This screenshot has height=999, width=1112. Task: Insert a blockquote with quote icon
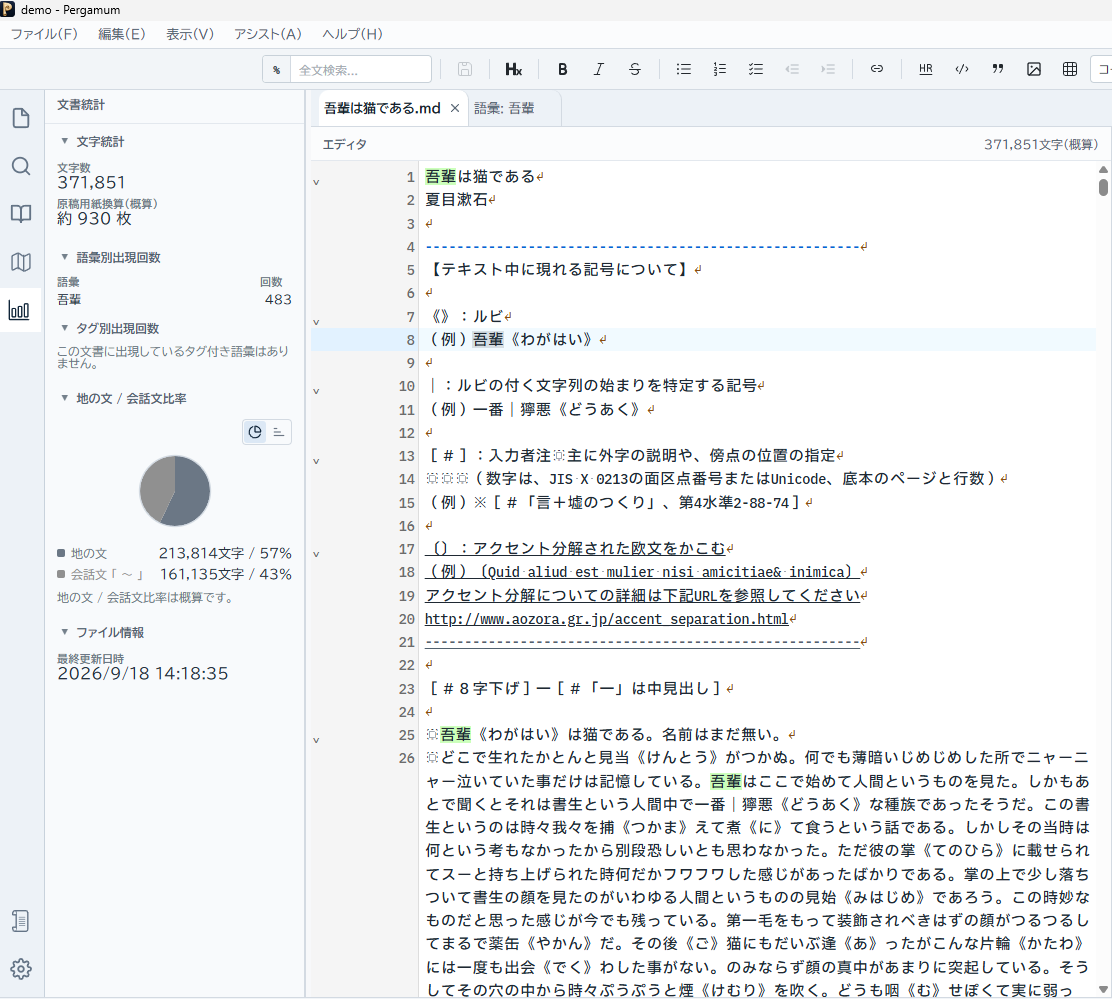pos(998,69)
